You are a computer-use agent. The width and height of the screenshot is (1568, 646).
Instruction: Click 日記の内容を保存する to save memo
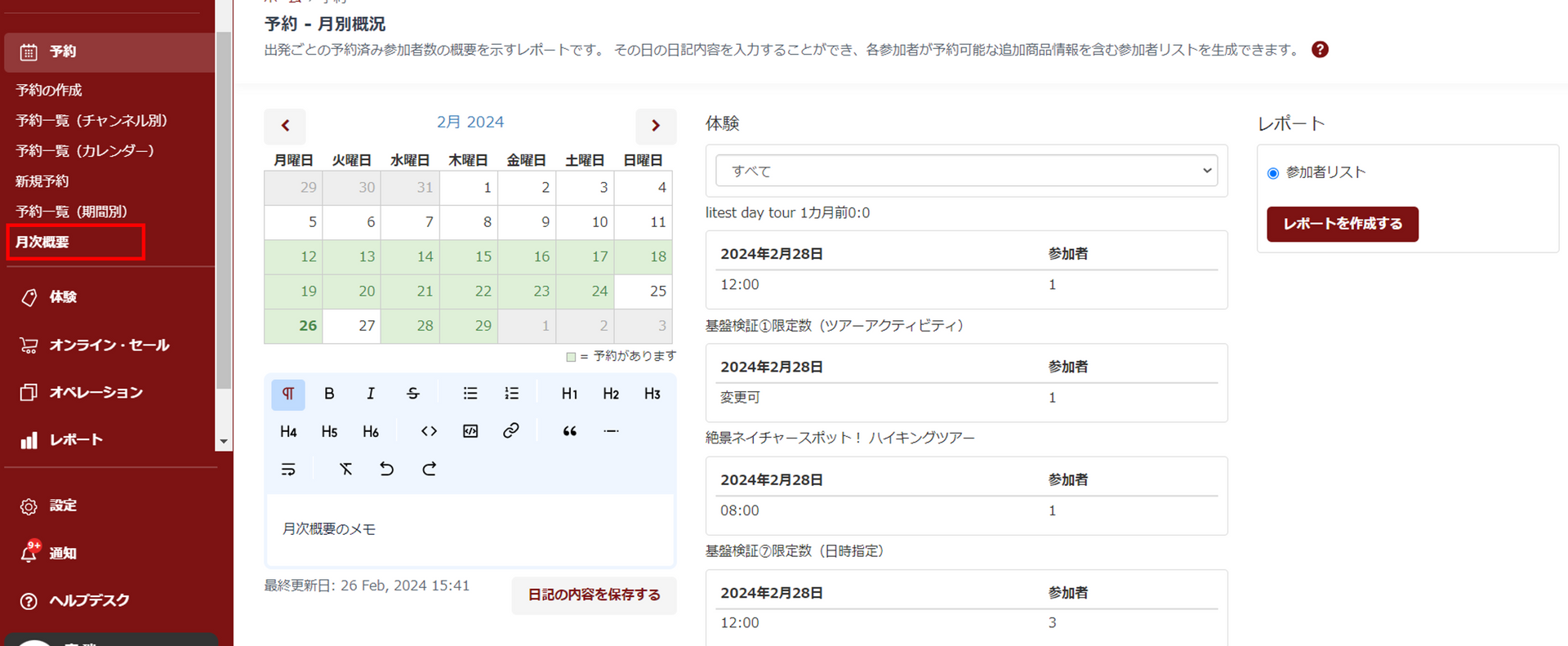594,595
